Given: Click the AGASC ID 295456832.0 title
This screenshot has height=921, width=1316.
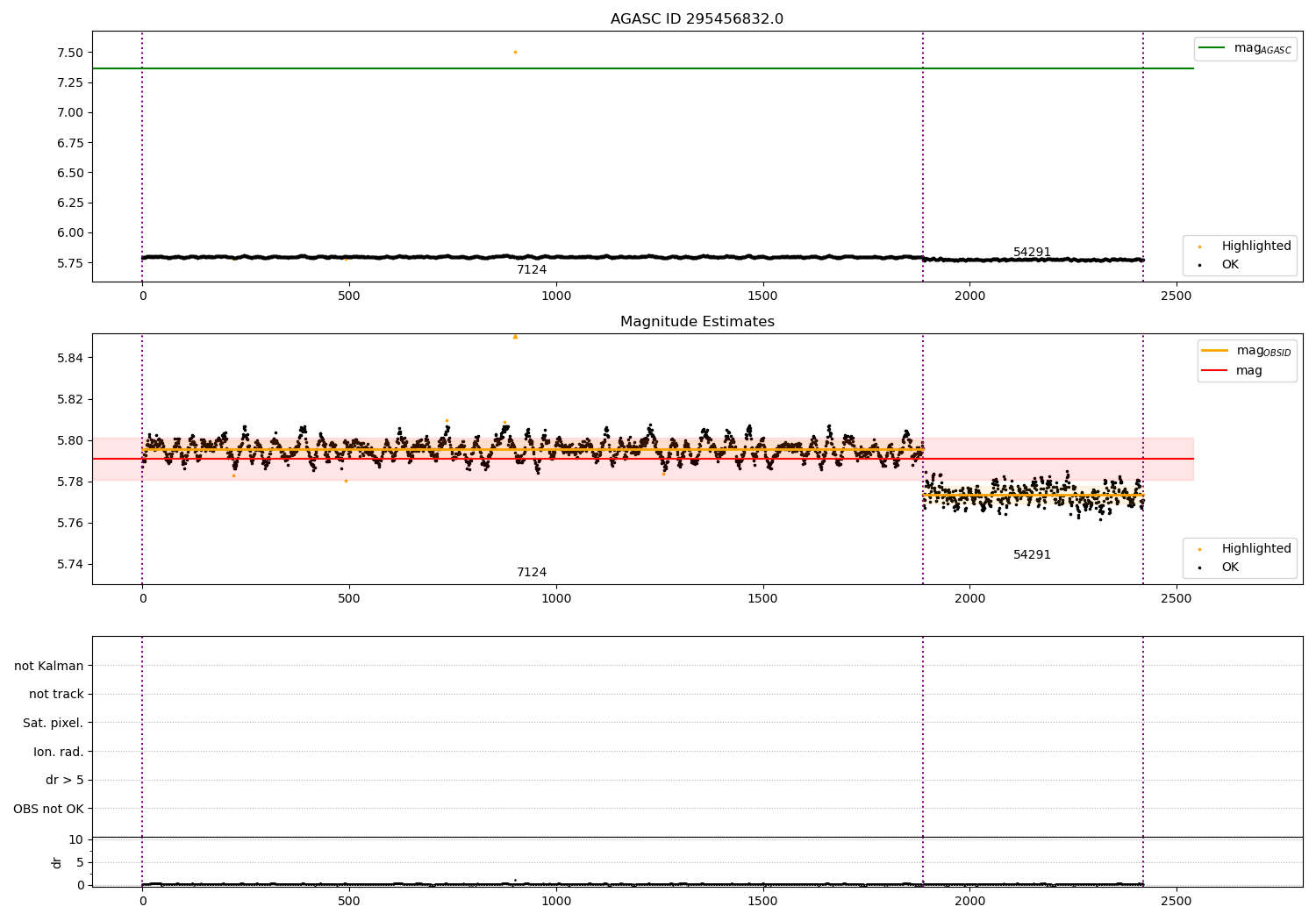Looking at the screenshot, I should click(x=697, y=19).
